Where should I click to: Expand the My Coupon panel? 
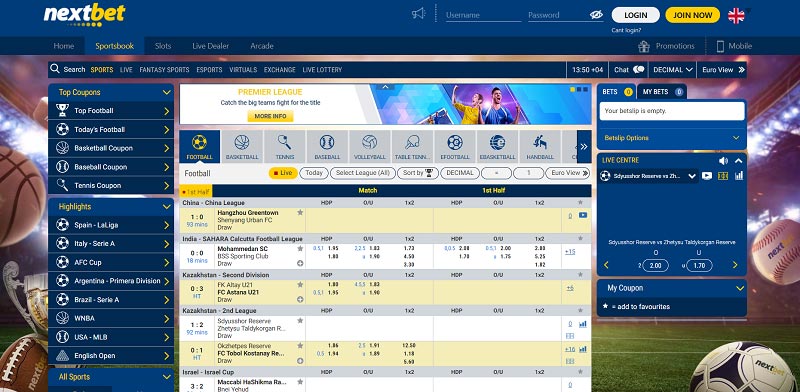point(740,288)
